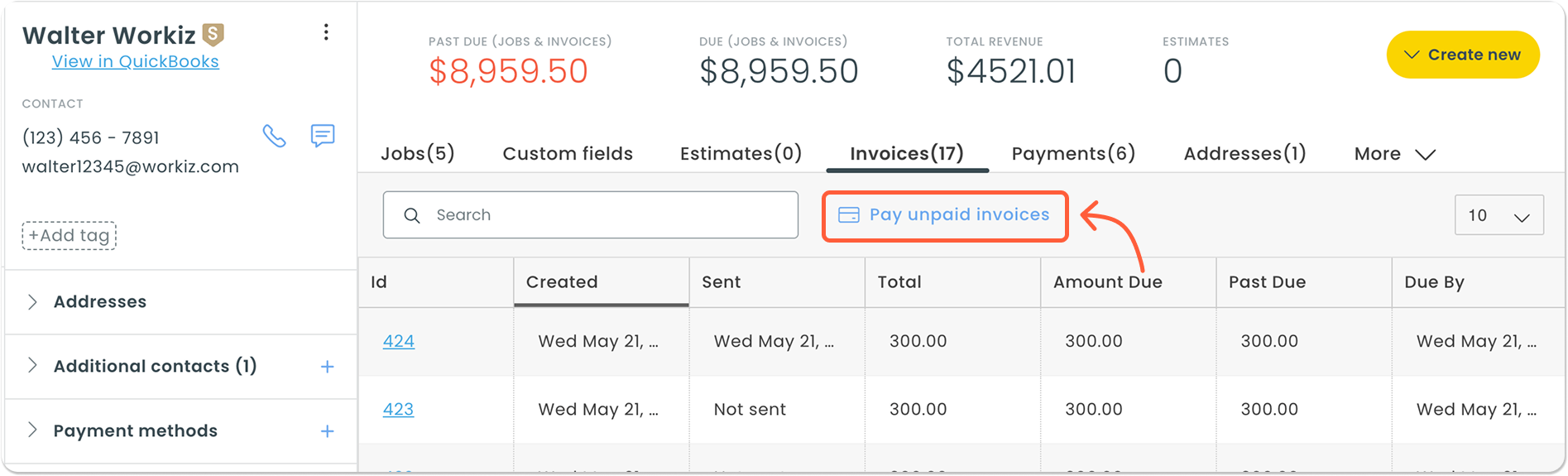Open the View in QuickBooks link
Screen dimensions: 1568x476
click(136, 61)
